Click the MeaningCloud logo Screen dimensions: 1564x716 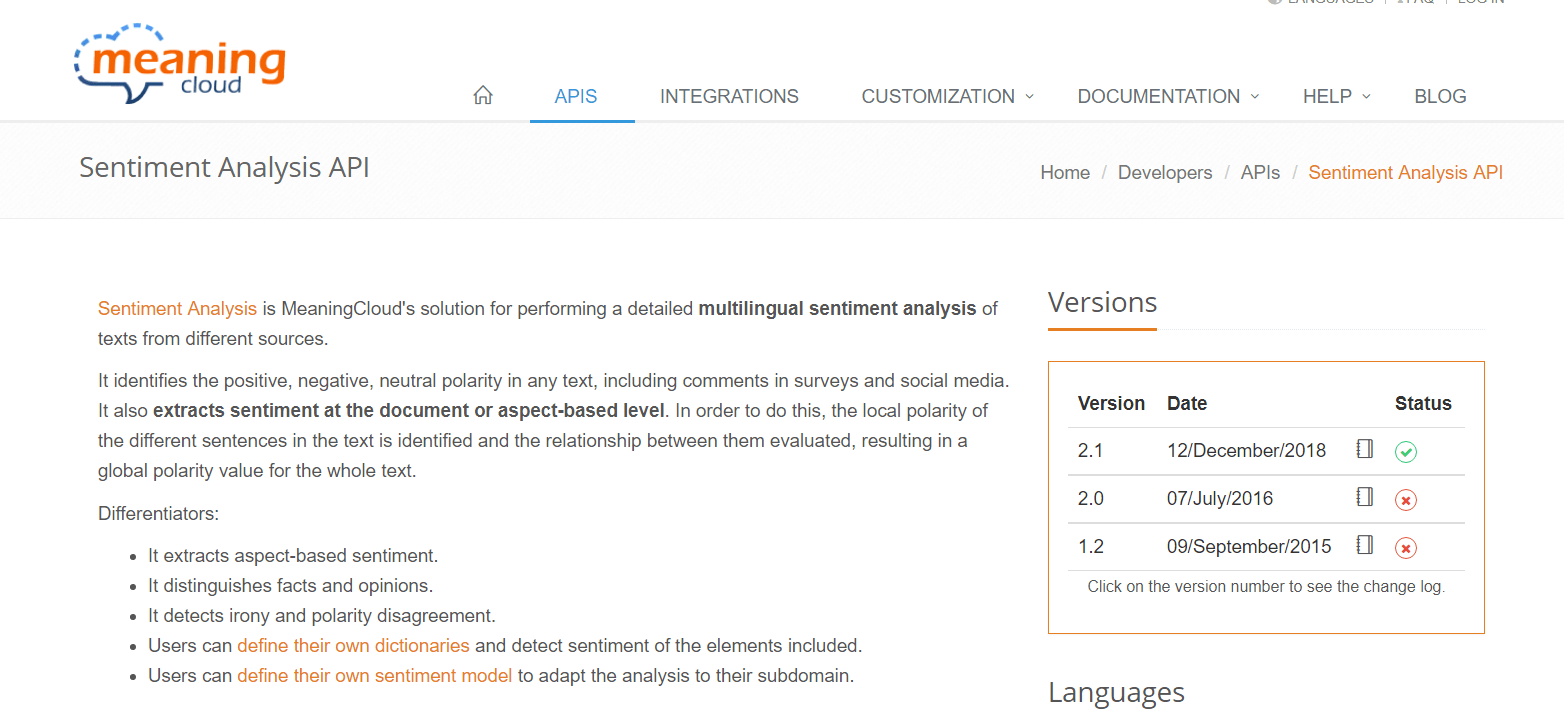click(180, 64)
